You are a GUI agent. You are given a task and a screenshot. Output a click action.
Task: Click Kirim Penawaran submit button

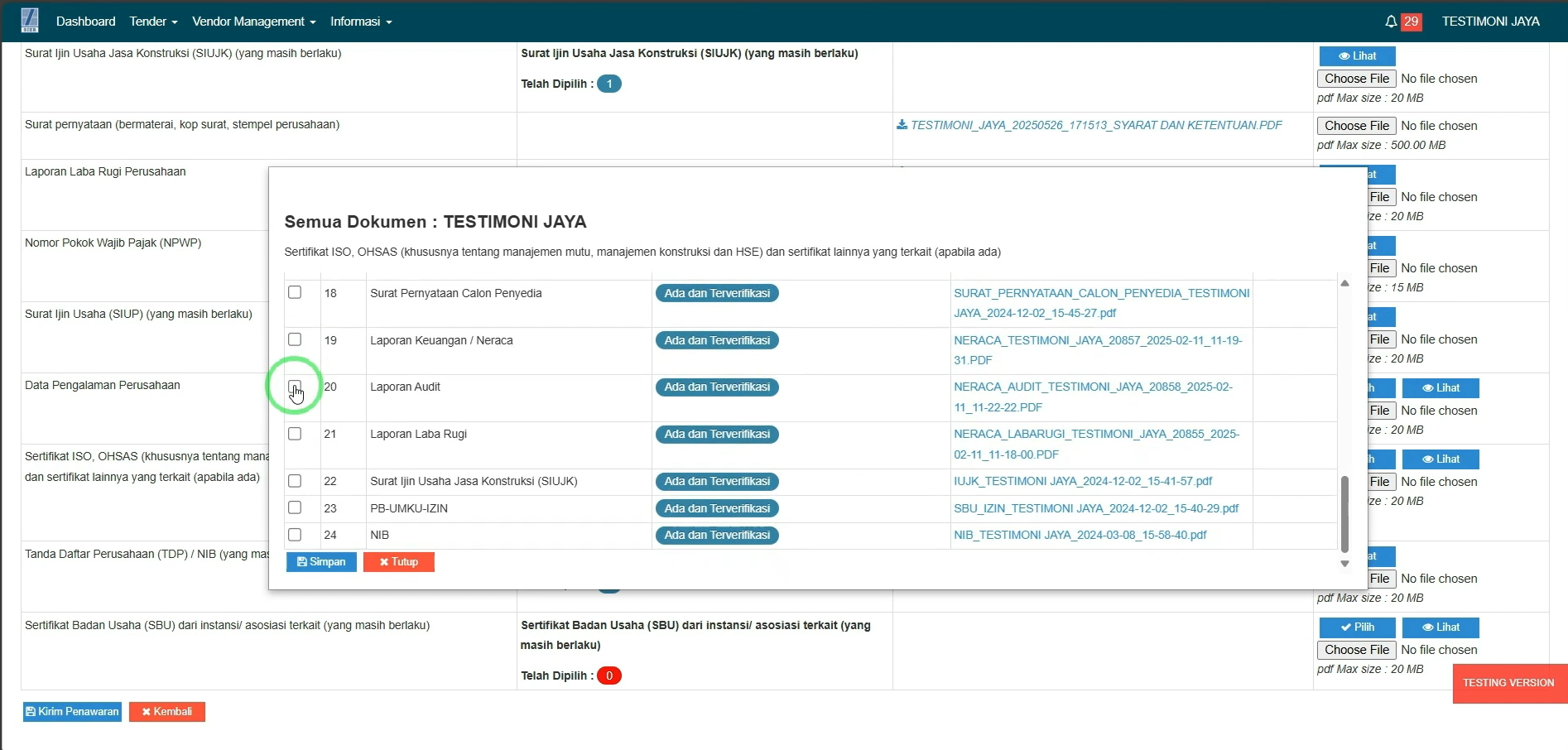point(72,712)
